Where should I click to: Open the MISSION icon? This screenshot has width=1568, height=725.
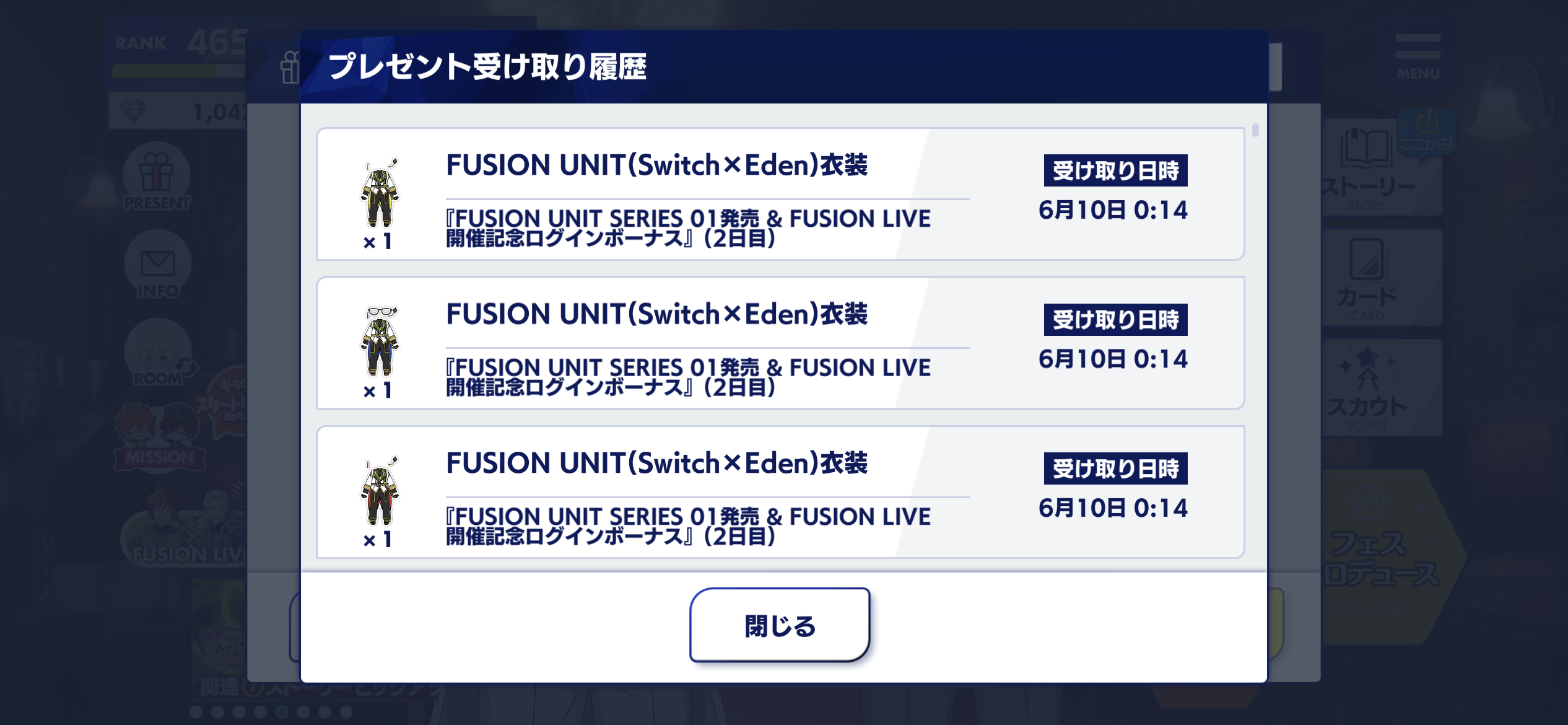[160, 437]
